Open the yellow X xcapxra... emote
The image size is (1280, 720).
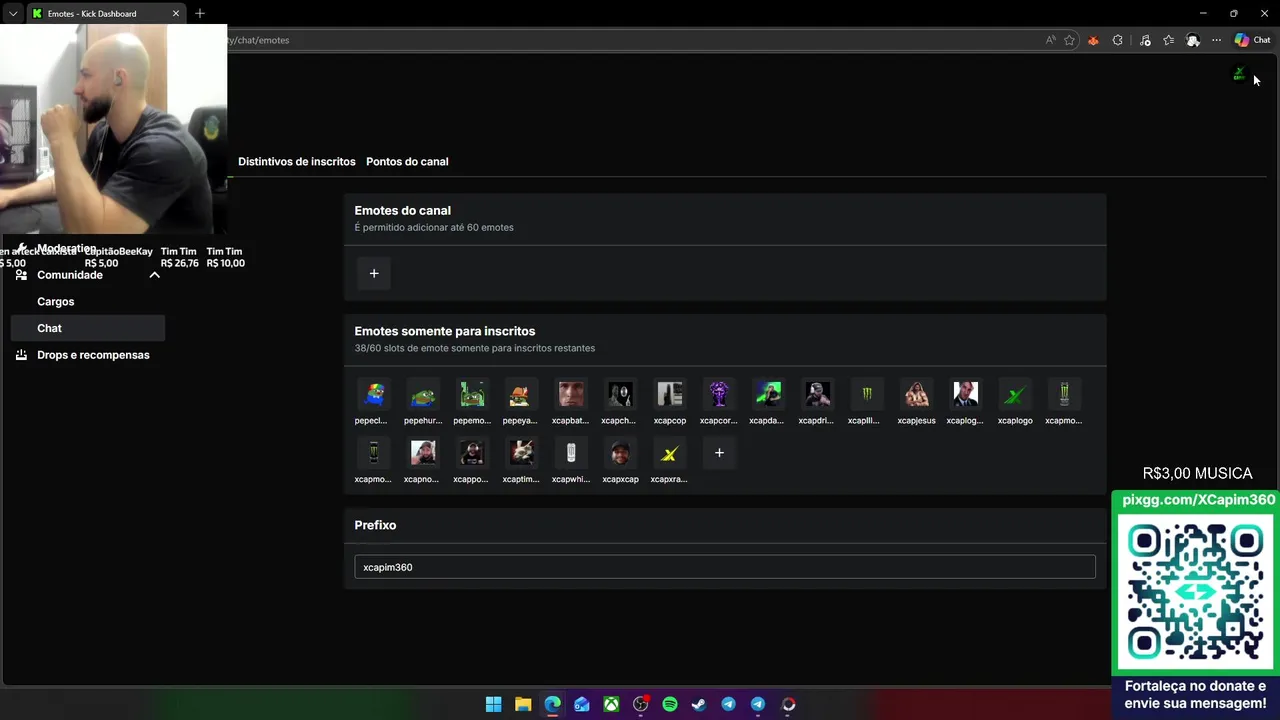click(x=669, y=453)
